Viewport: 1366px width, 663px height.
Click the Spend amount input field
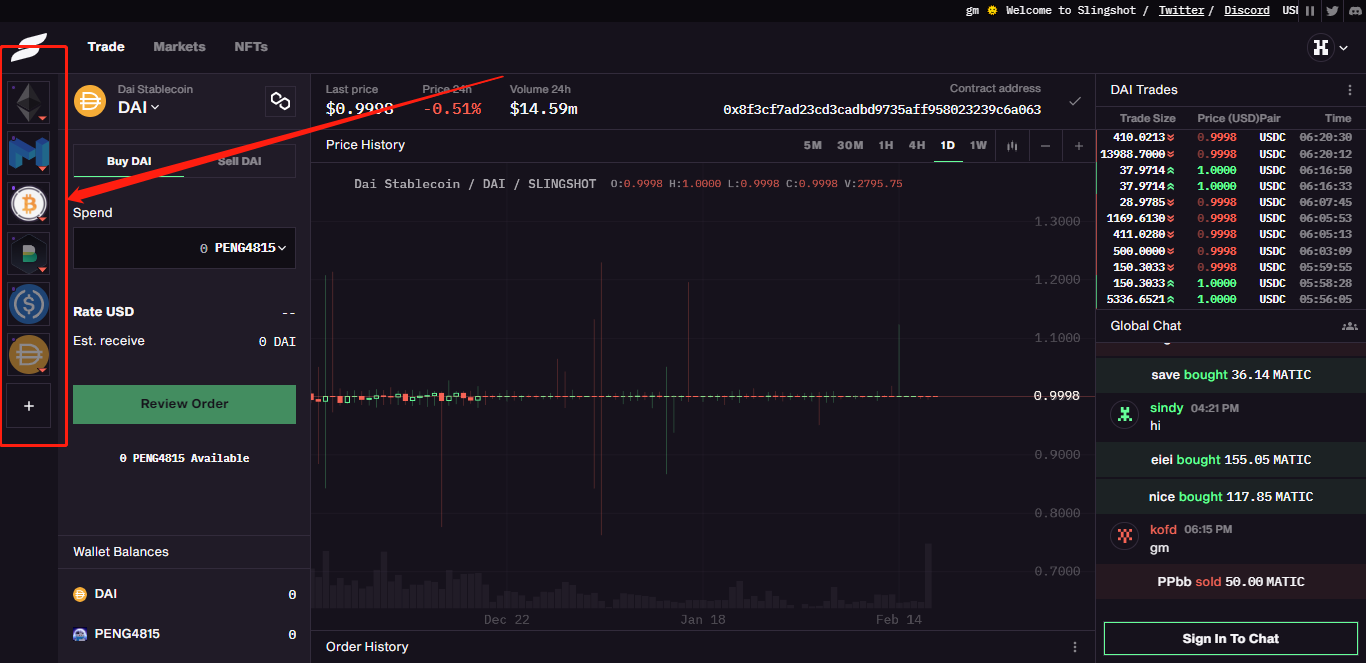tap(140, 248)
